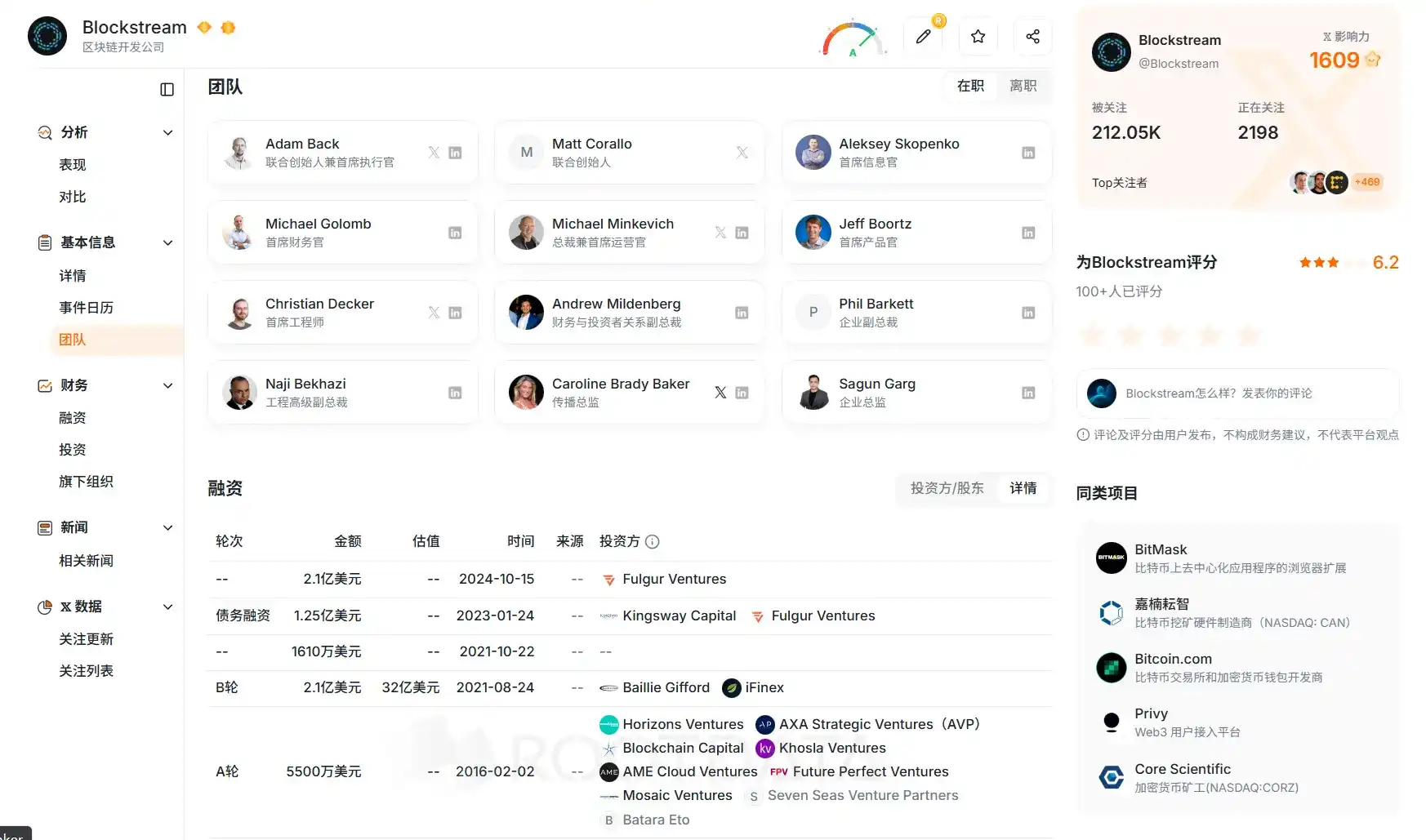Open Caroline Brady Baker's LinkedIn icon
The width and height of the screenshot is (1426, 840).
click(x=742, y=393)
